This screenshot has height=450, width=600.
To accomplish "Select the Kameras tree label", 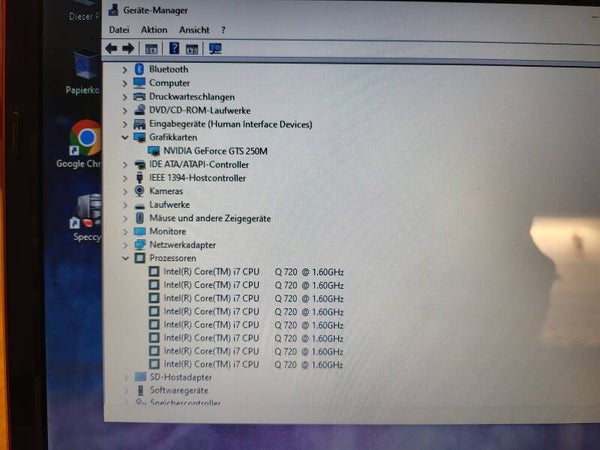I will [166, 191].
